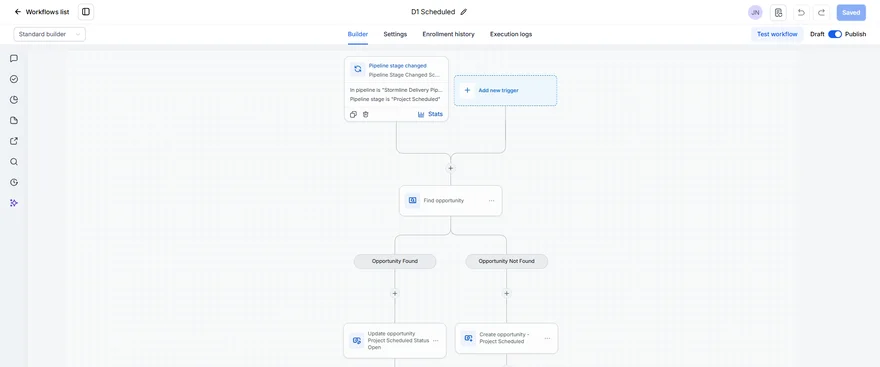The width and height of the screenshot is (880, 367).
Task: Switch to the Builder tab
Action: click(358, 34)
